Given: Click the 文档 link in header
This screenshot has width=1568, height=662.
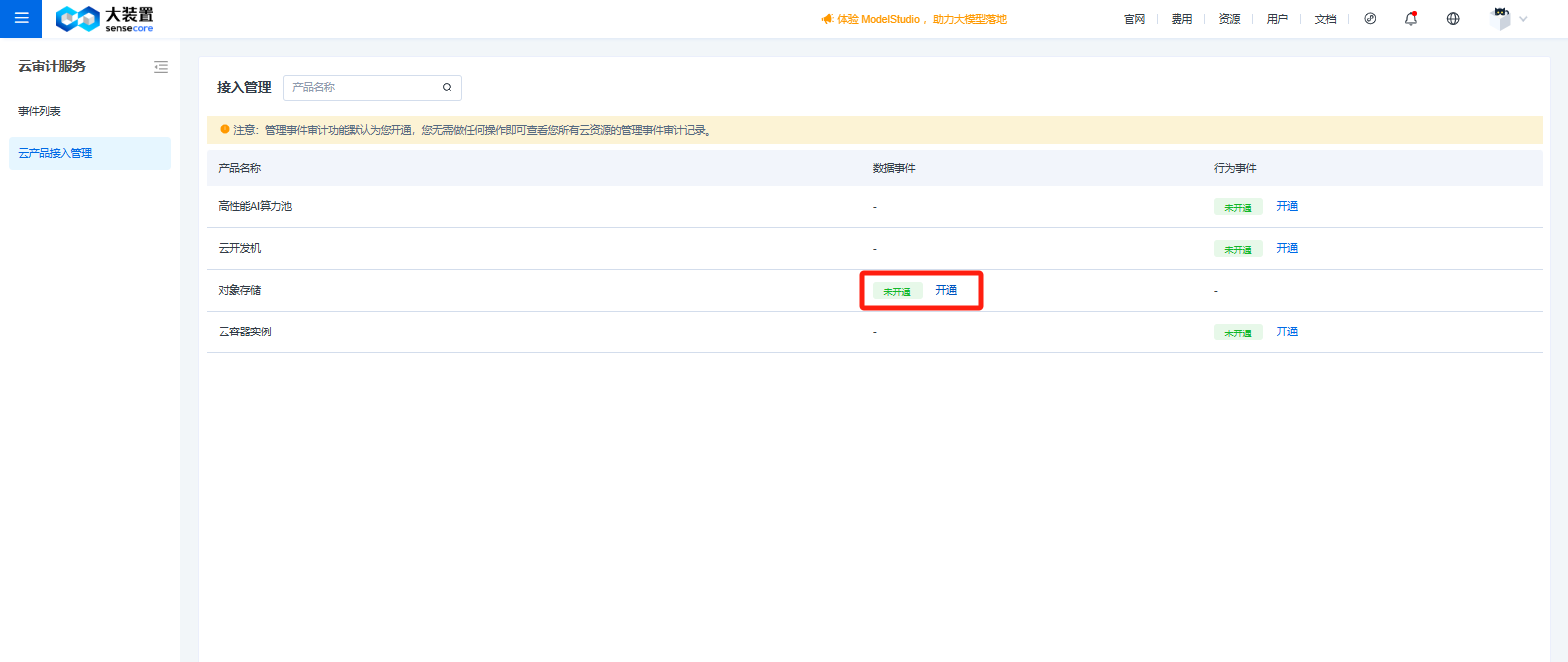Looking at the screenshot, I should click(1325, 19).
